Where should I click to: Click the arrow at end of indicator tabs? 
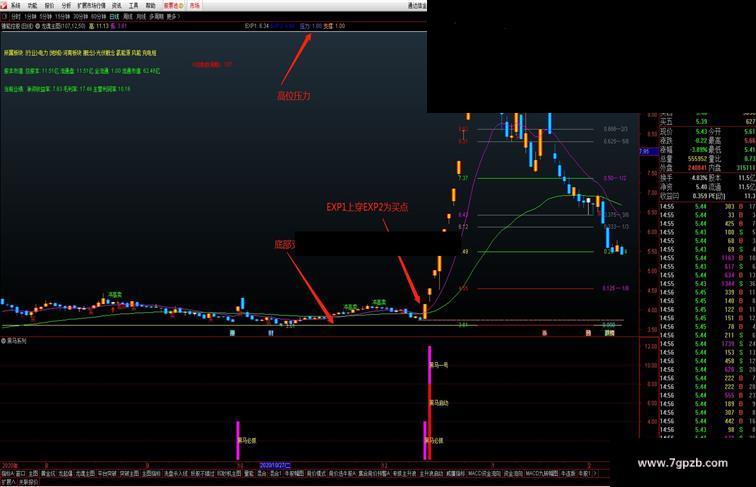(596, 474)
